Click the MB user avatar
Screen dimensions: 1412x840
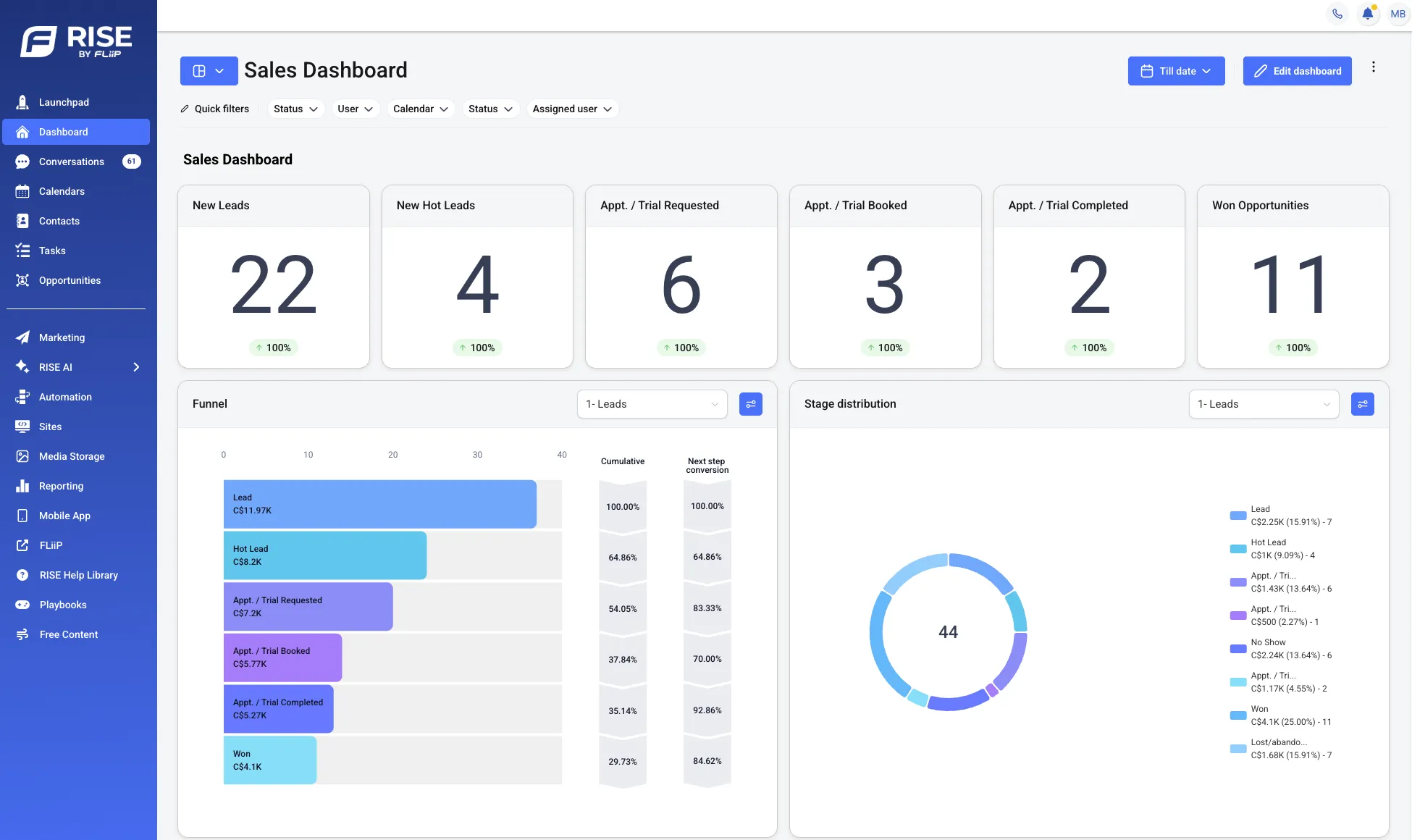tap(1398, 14)
